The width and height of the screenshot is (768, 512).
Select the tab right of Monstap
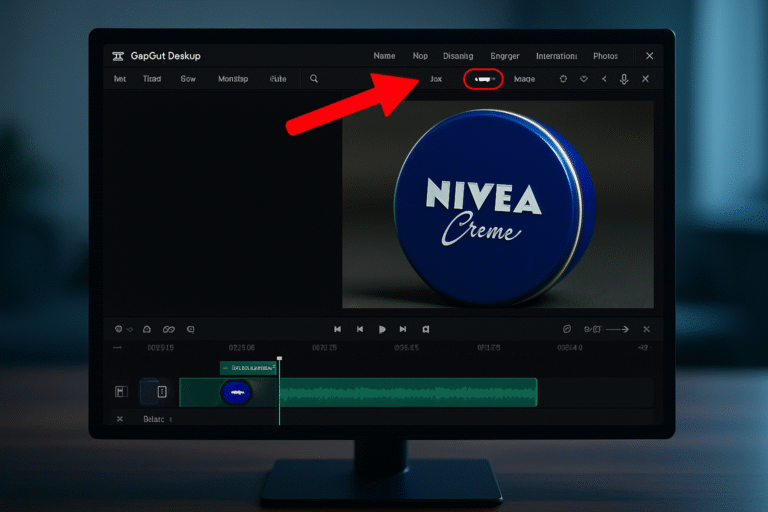coord(278,79)
